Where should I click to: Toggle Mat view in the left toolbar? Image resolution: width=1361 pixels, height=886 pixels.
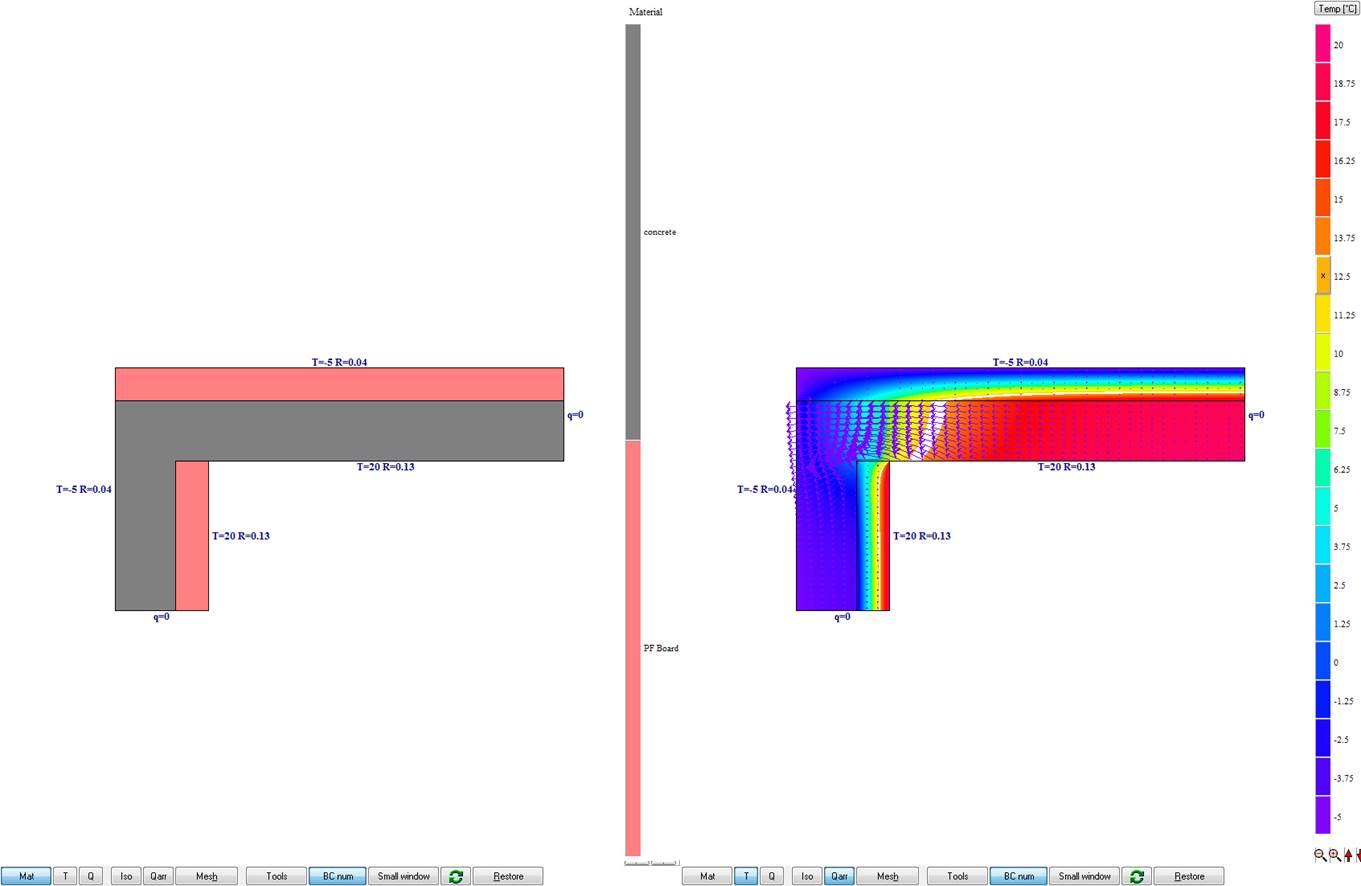26,876
